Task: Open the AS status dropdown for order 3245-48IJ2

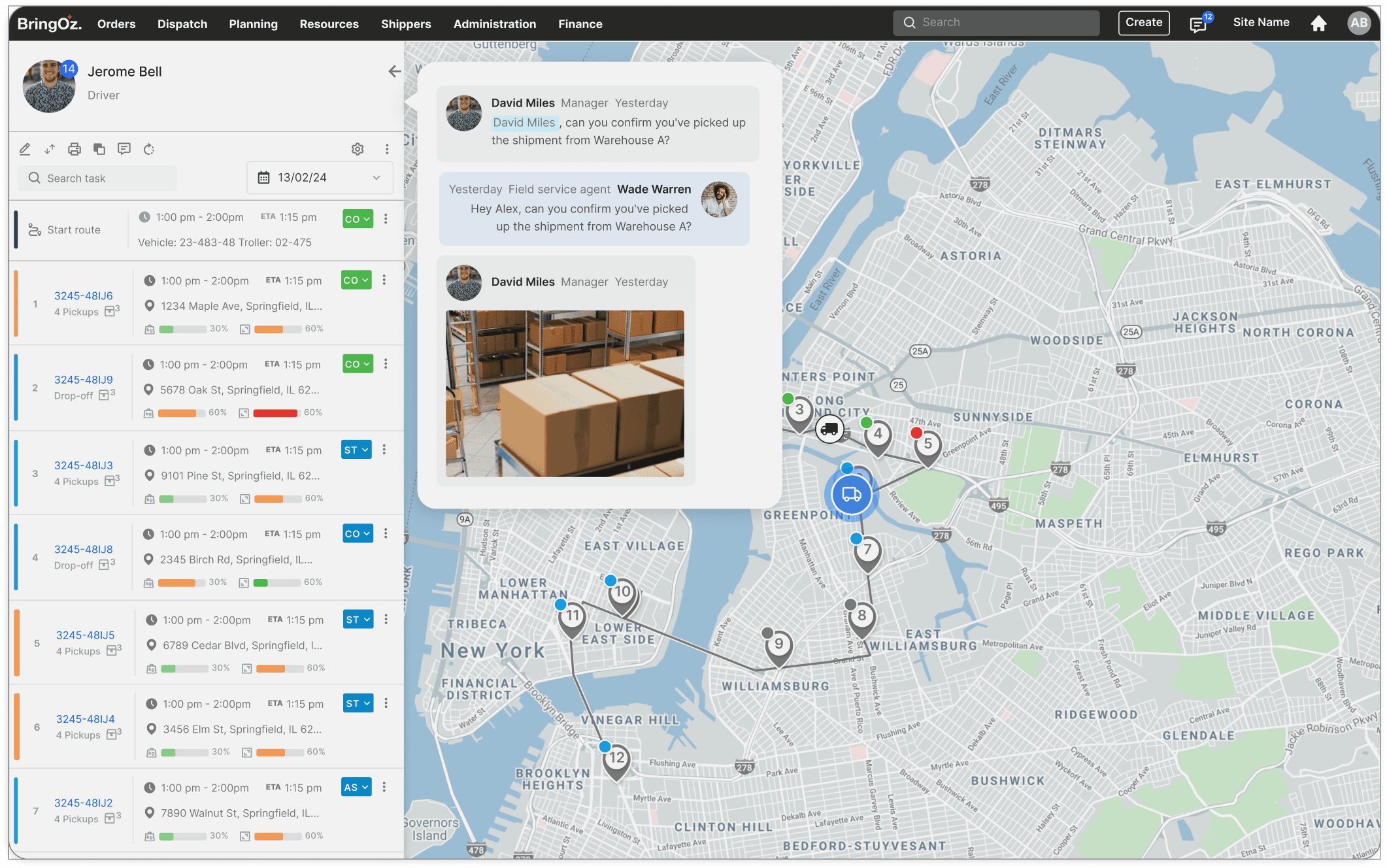Action: [x=356, y=787]
